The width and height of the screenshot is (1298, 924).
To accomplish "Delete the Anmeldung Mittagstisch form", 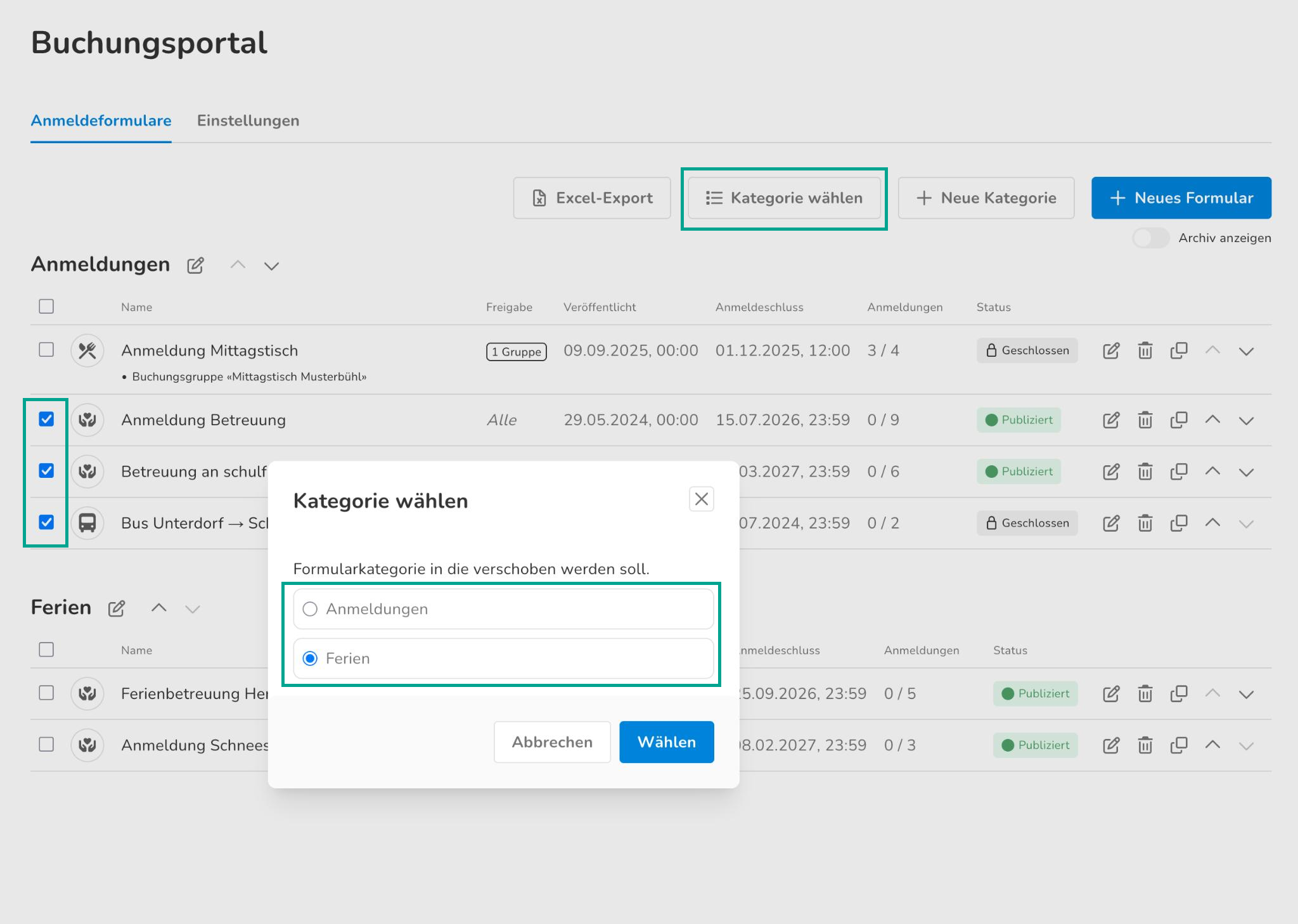I will tap(1145, 350).
